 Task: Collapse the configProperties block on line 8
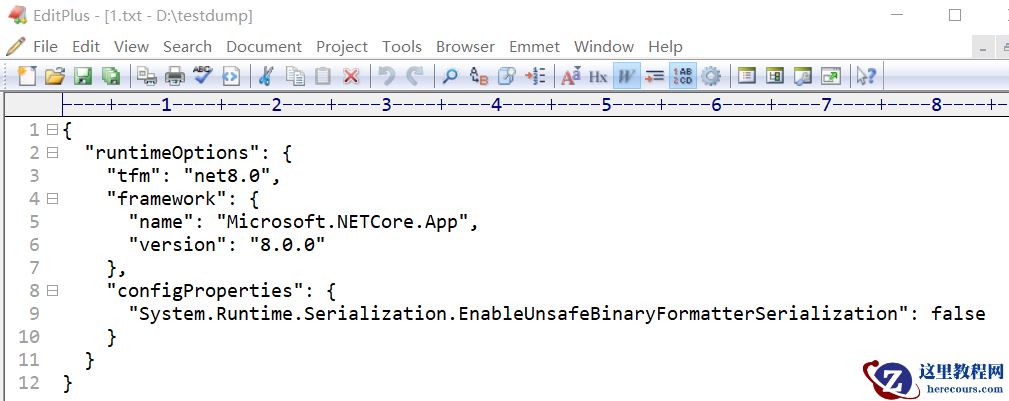pos(52,291)
